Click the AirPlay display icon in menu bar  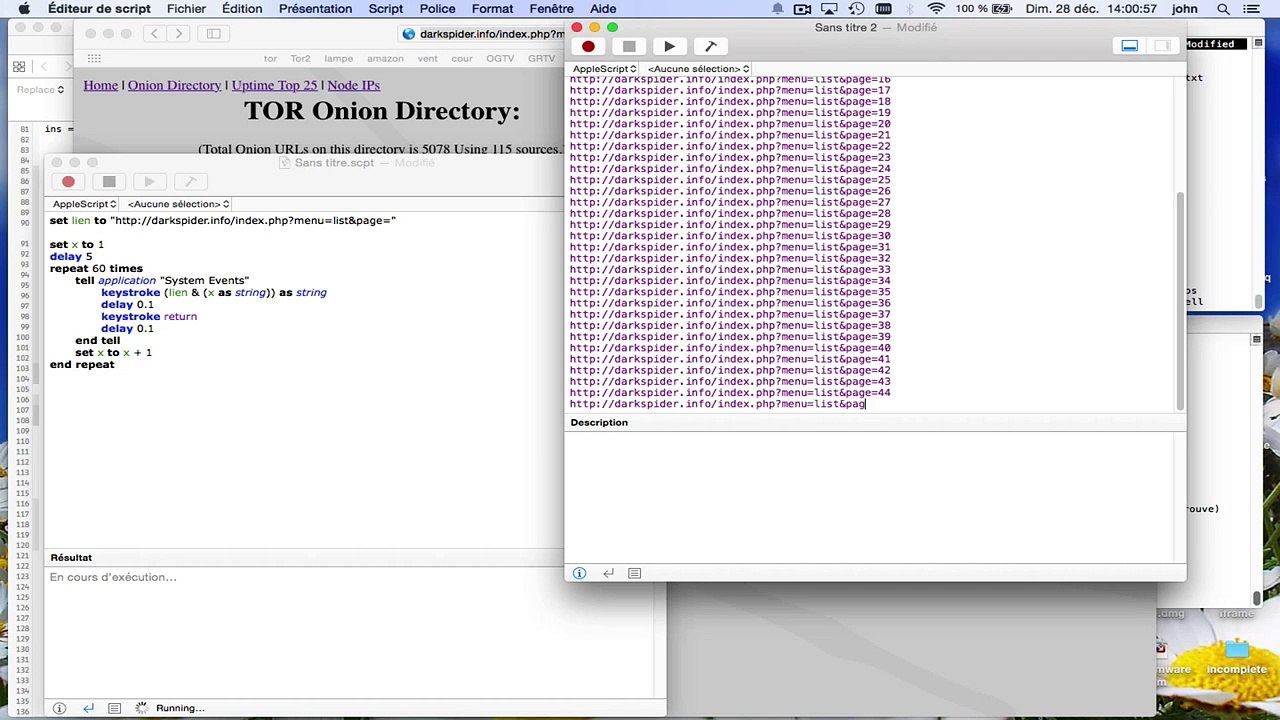click(829, 9)
